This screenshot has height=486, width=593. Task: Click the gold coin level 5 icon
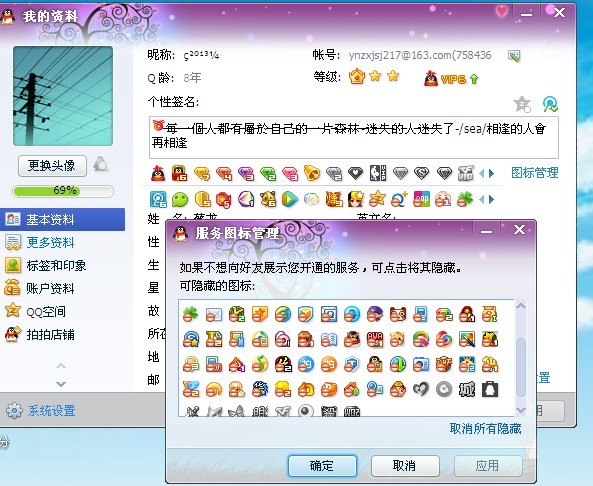[202, 199]
